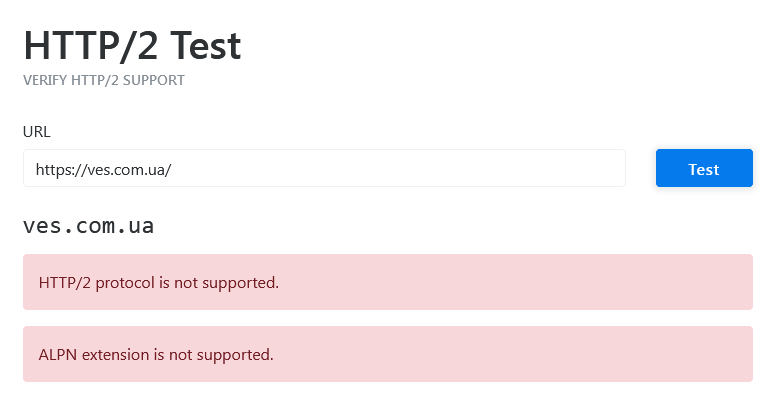The height and width of the screenshot is (409, 778).
Task: Click the second red warning message box
Action: pos(500,354)
